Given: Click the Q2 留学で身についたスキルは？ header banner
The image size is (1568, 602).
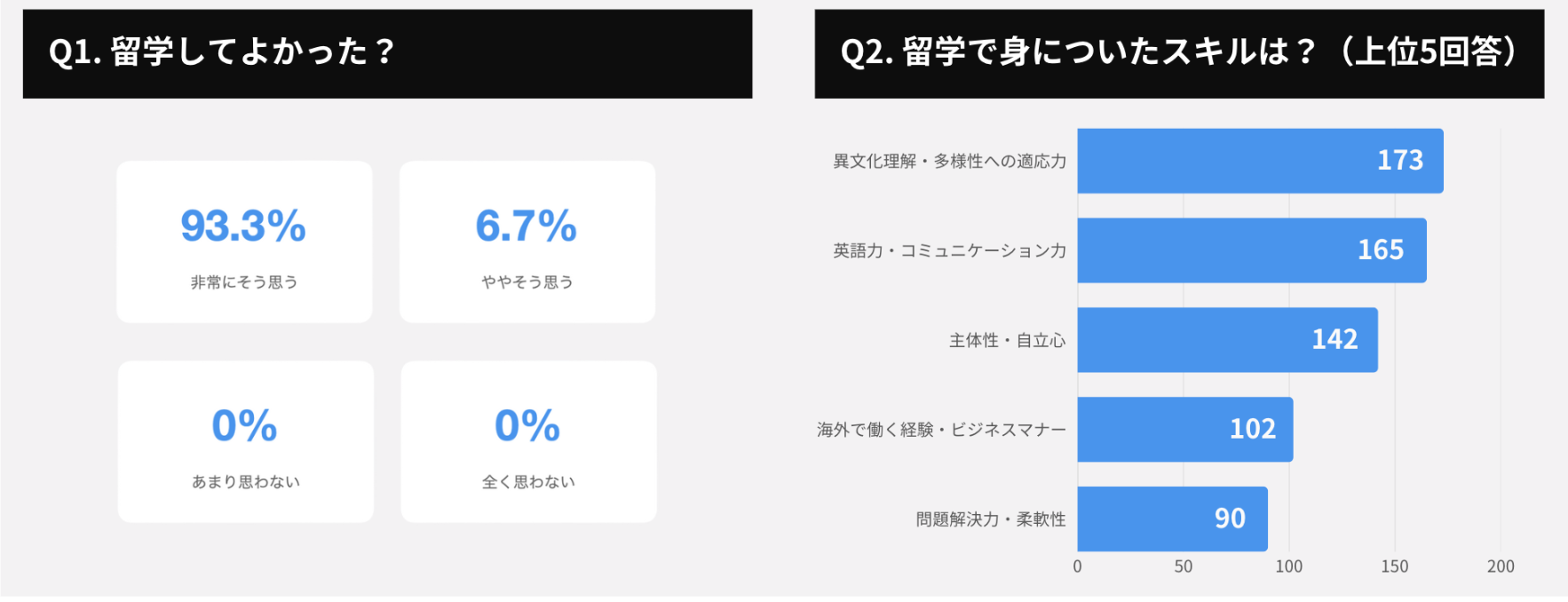Looking at the screenshot, I should (1179, 53).
